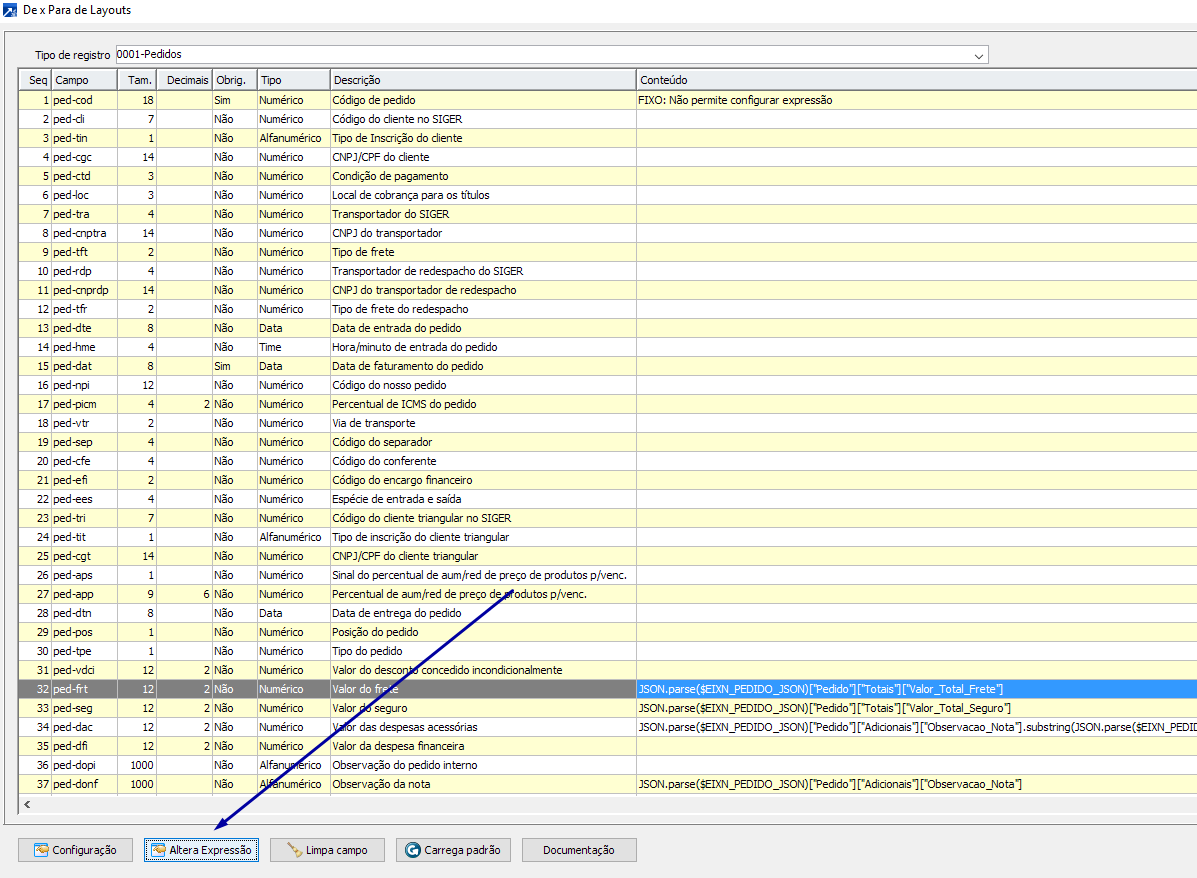The width and height of the screenshot is (1197, 878).
Task: Sort by the Campo column header
Action: (84, 80)
